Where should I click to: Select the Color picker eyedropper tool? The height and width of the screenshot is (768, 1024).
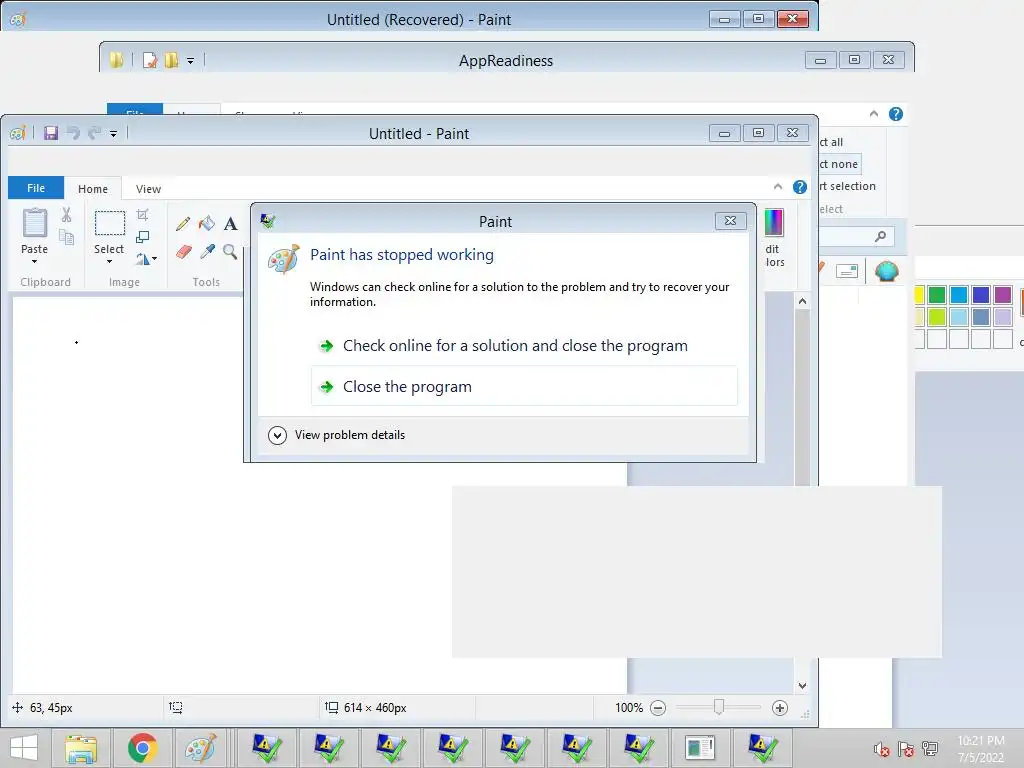pos(207,251)
